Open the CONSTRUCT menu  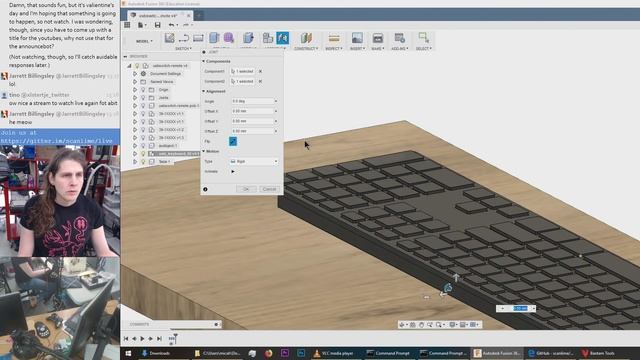coord(306,49)
